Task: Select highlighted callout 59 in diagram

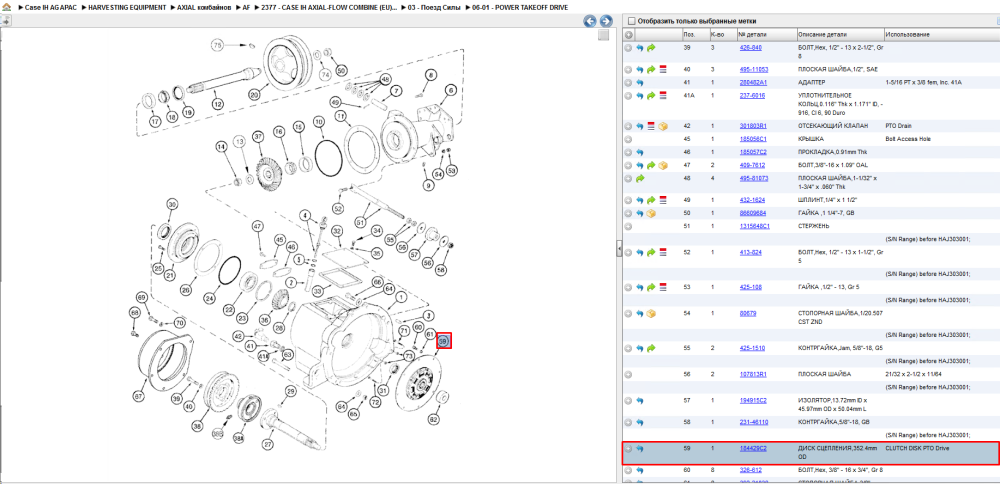Action: [x=445, y=342]
